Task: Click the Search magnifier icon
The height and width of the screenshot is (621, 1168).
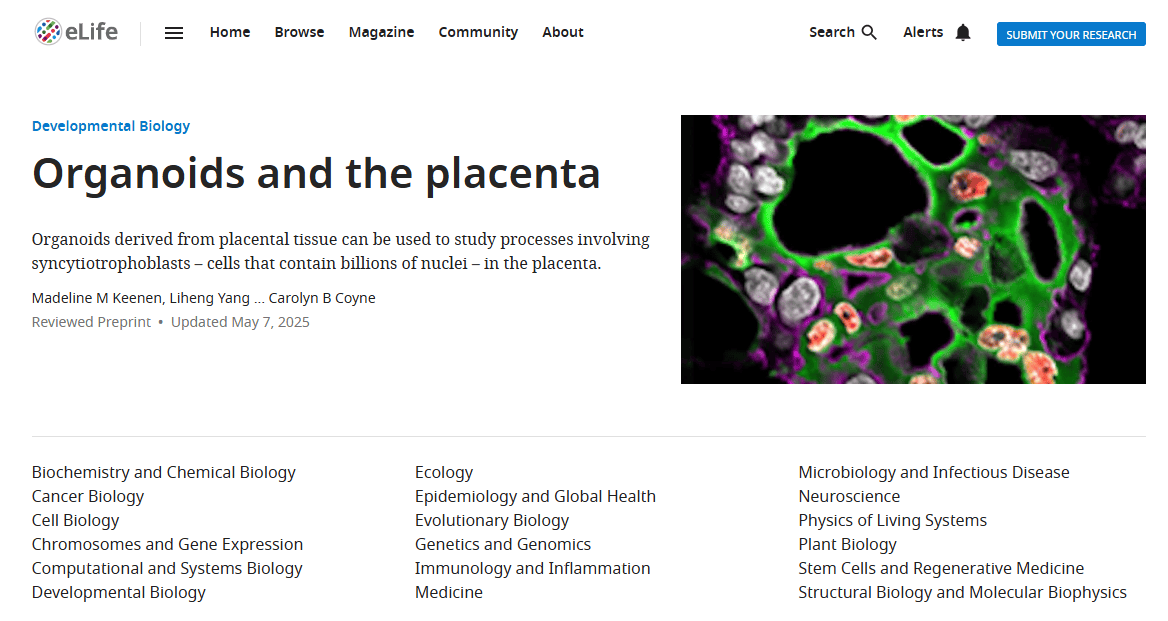Action: click(x=869, y=33)
